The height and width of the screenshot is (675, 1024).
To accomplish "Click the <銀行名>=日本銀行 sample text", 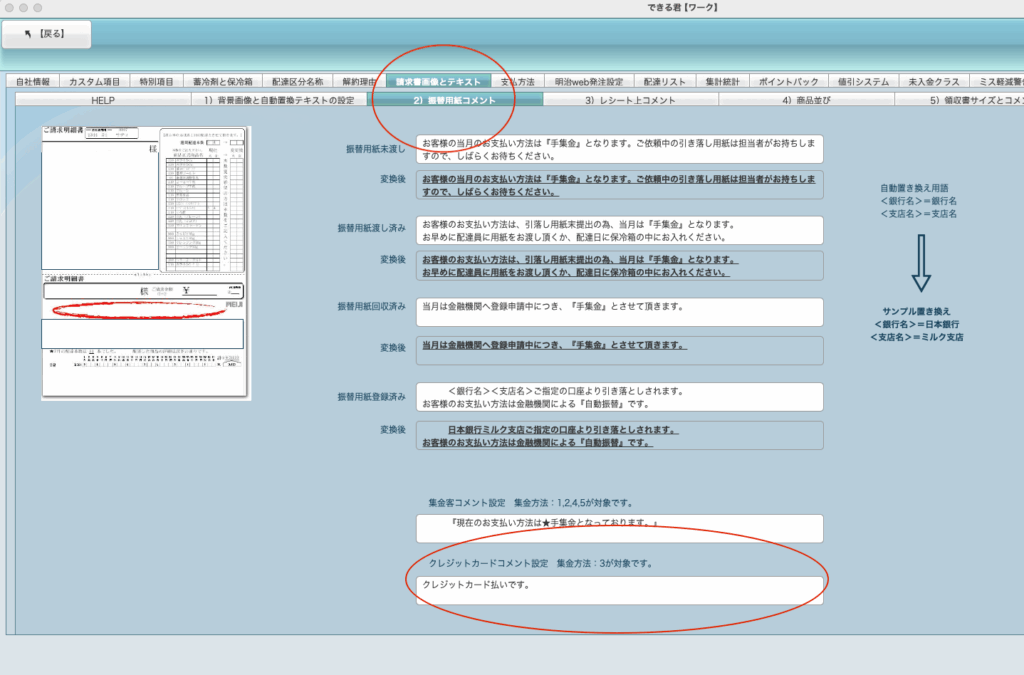I will pyautogui.click(x=917, y=324).
